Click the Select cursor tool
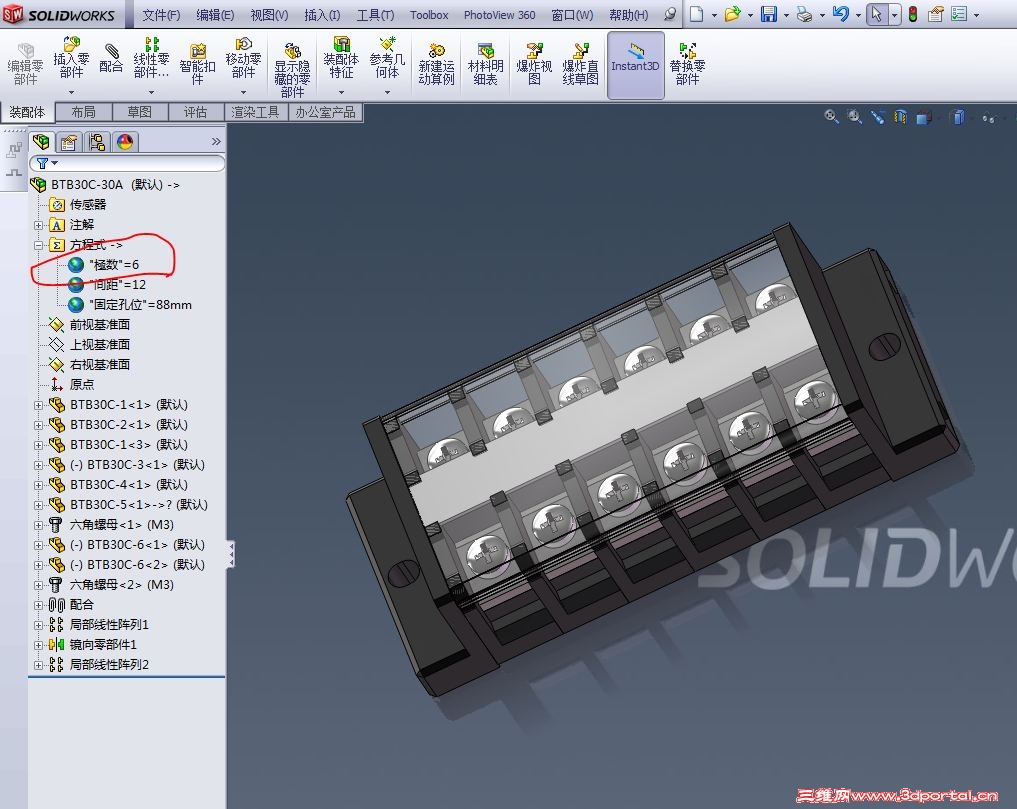1017x809 pixels. click(x=877, y=14)
